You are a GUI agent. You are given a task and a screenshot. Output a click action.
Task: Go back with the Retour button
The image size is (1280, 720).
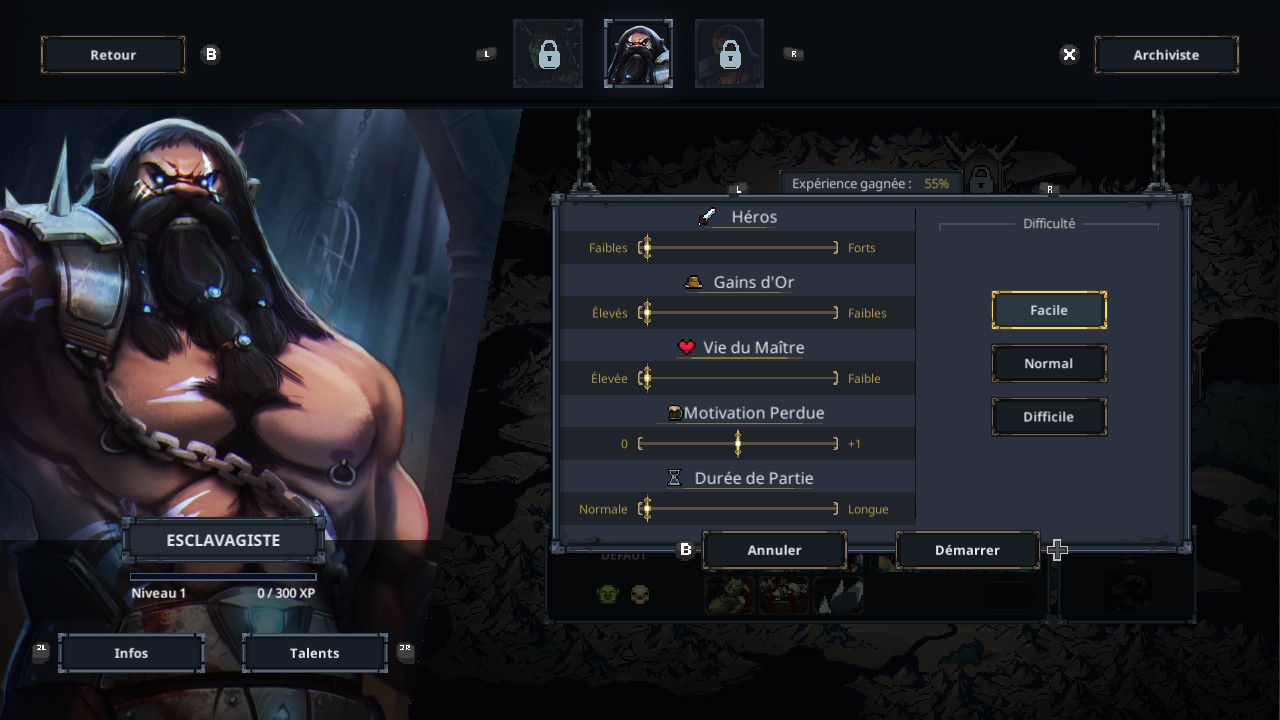[113, 55]
